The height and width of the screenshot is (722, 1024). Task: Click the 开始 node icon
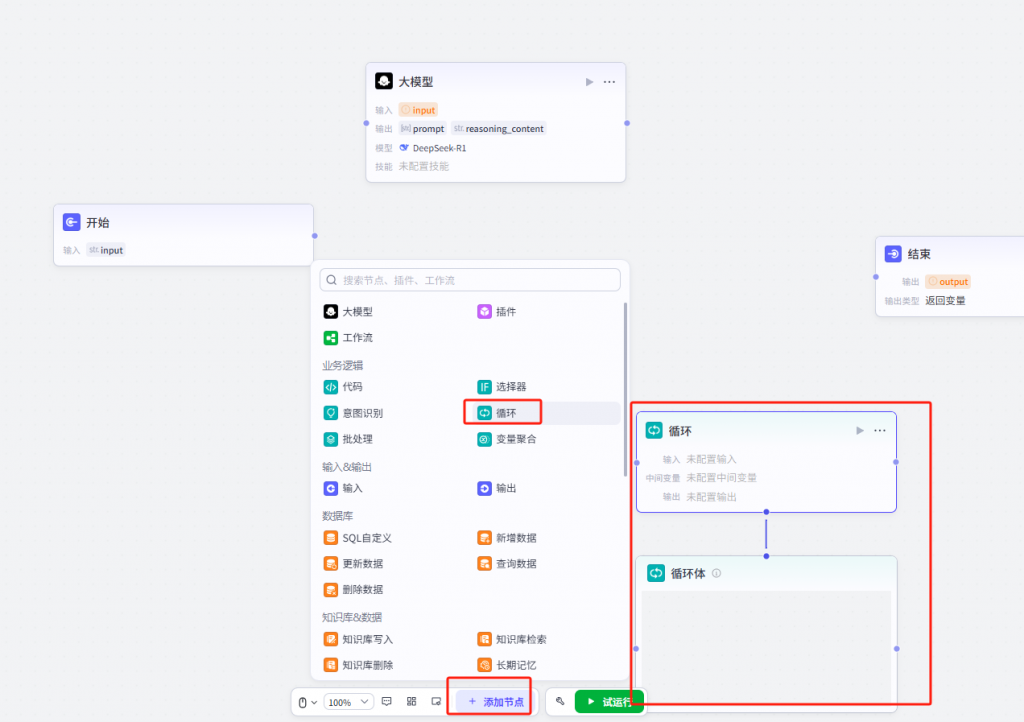[x=72, y=222]
